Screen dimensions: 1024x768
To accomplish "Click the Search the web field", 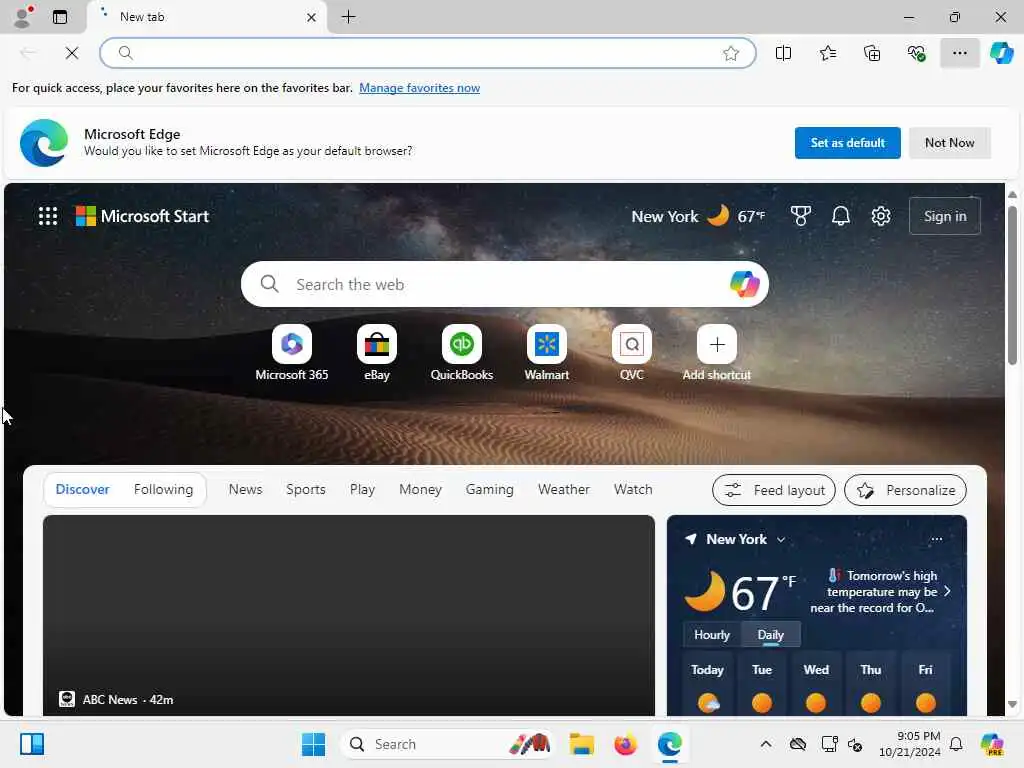I will (x=504, y=284).
